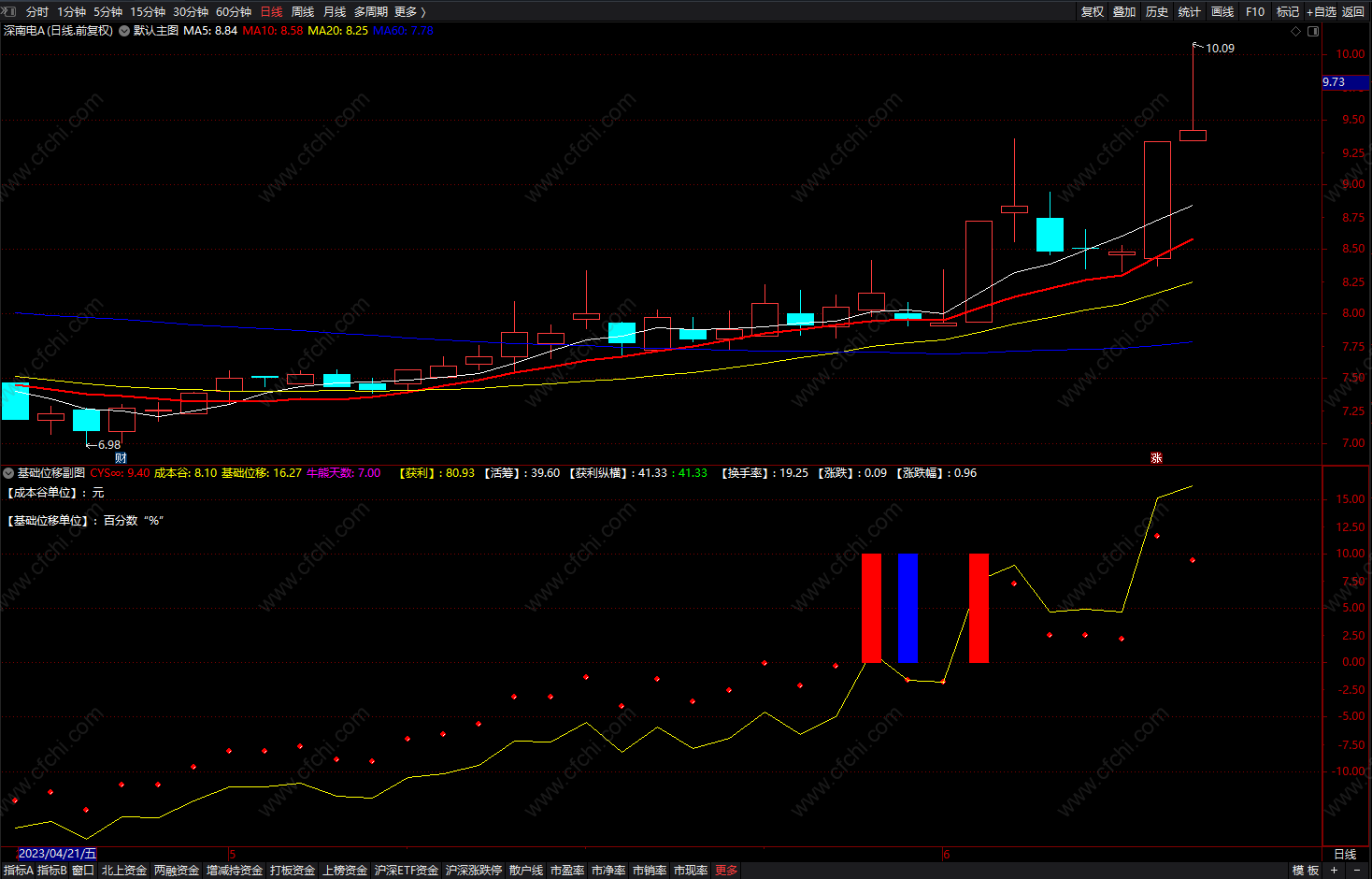This screenshot has height=879, width=1372.
Task: Select the 30分钟 period tab
Action: (191, 12)
